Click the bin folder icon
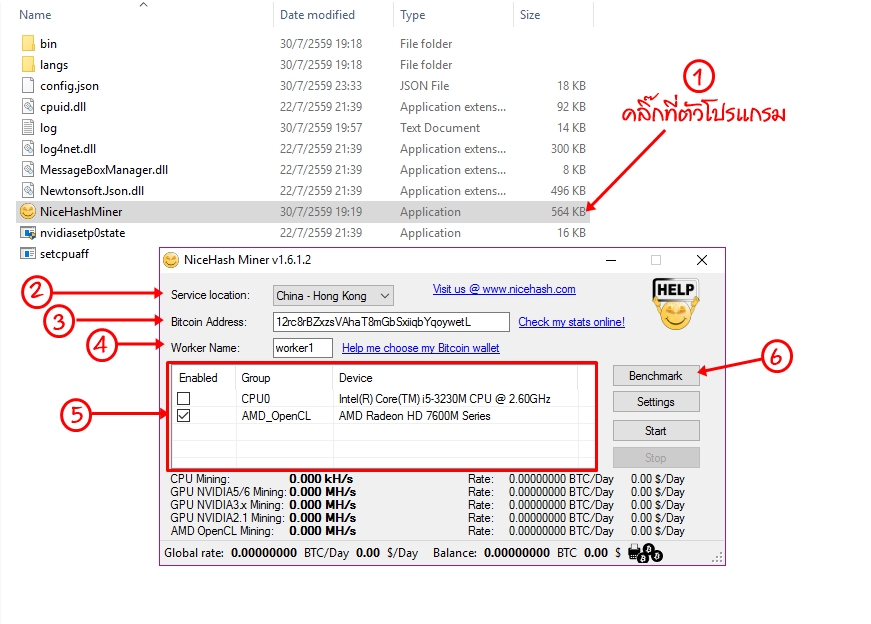The image size is (871, 624). tap(28, 43)
